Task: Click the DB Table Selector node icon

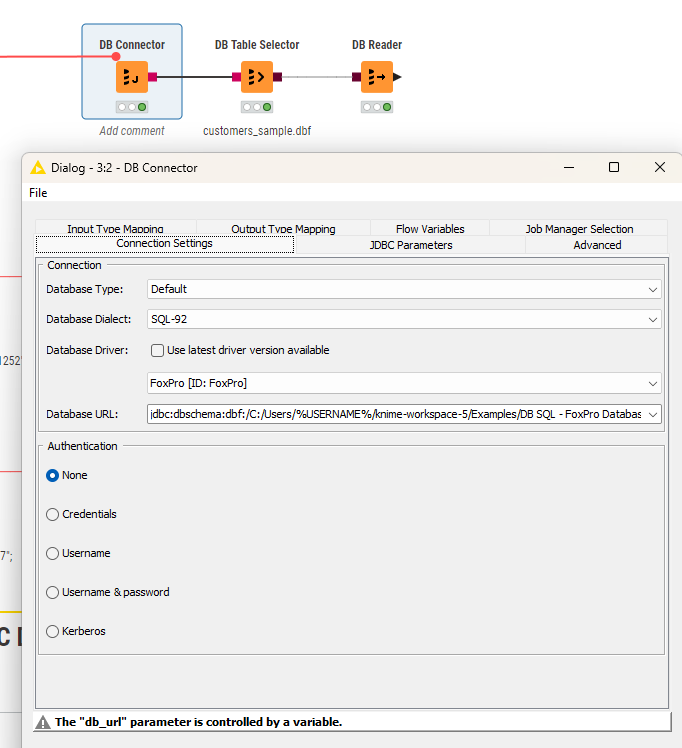Action: point(256,77)
